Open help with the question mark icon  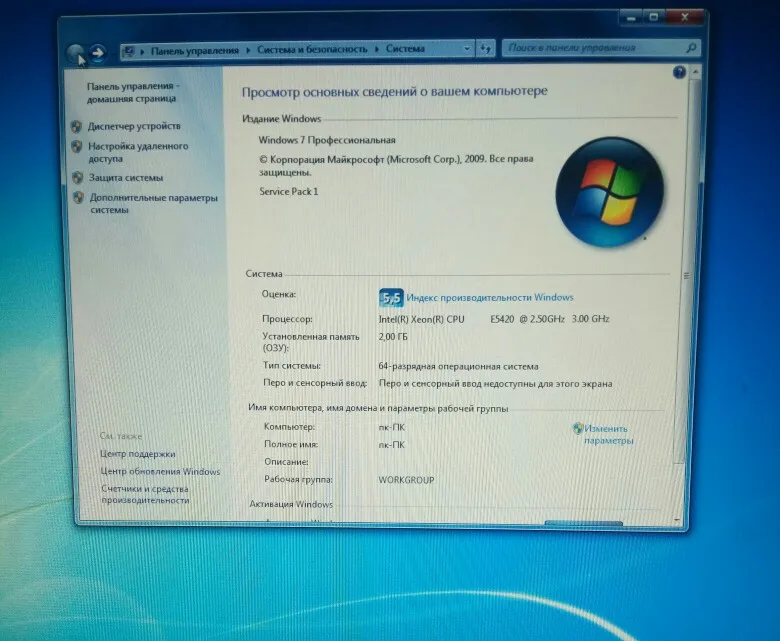coord(679,73)
